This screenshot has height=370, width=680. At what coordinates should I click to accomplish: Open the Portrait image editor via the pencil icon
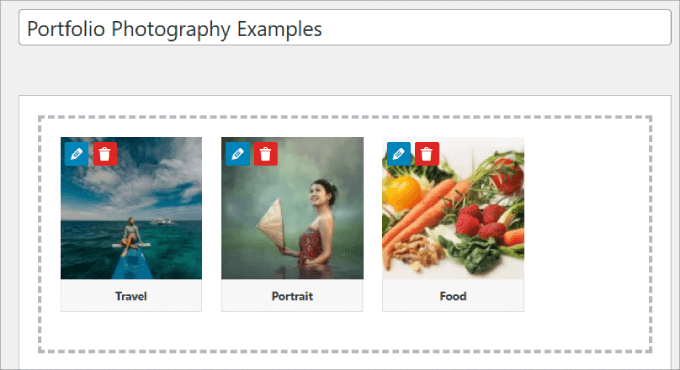click(x=238, y=154)
